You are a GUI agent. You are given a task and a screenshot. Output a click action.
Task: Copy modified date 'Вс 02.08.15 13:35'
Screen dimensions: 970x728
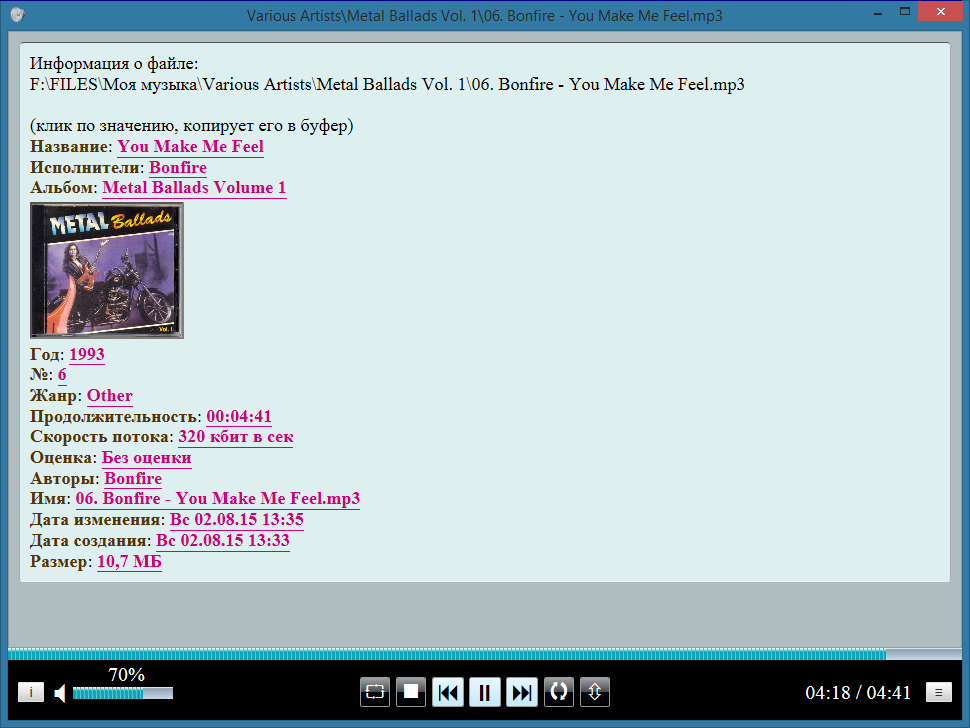(x=237, y=520)
